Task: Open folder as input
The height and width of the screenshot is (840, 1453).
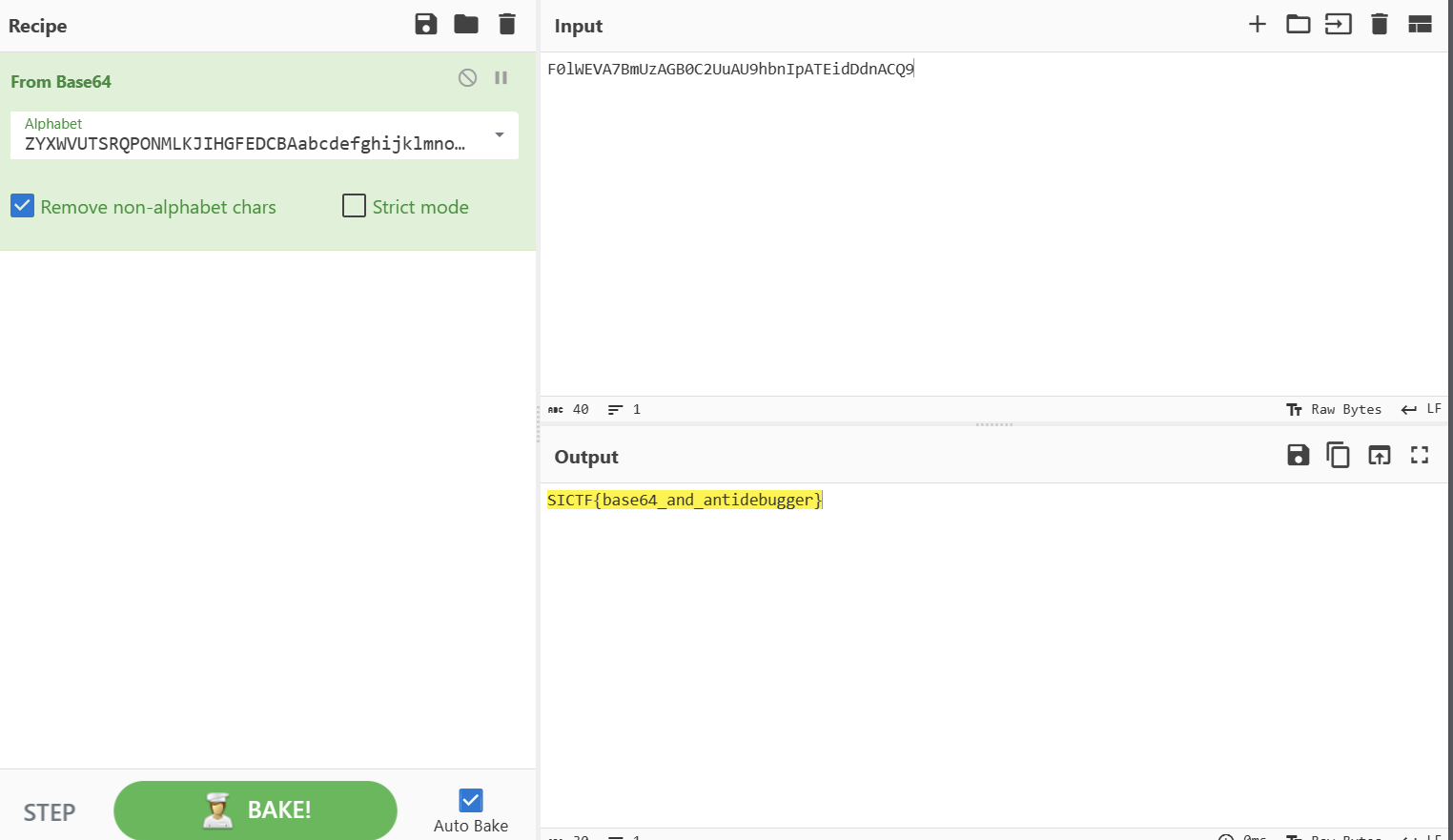Action: point(1298,25)
